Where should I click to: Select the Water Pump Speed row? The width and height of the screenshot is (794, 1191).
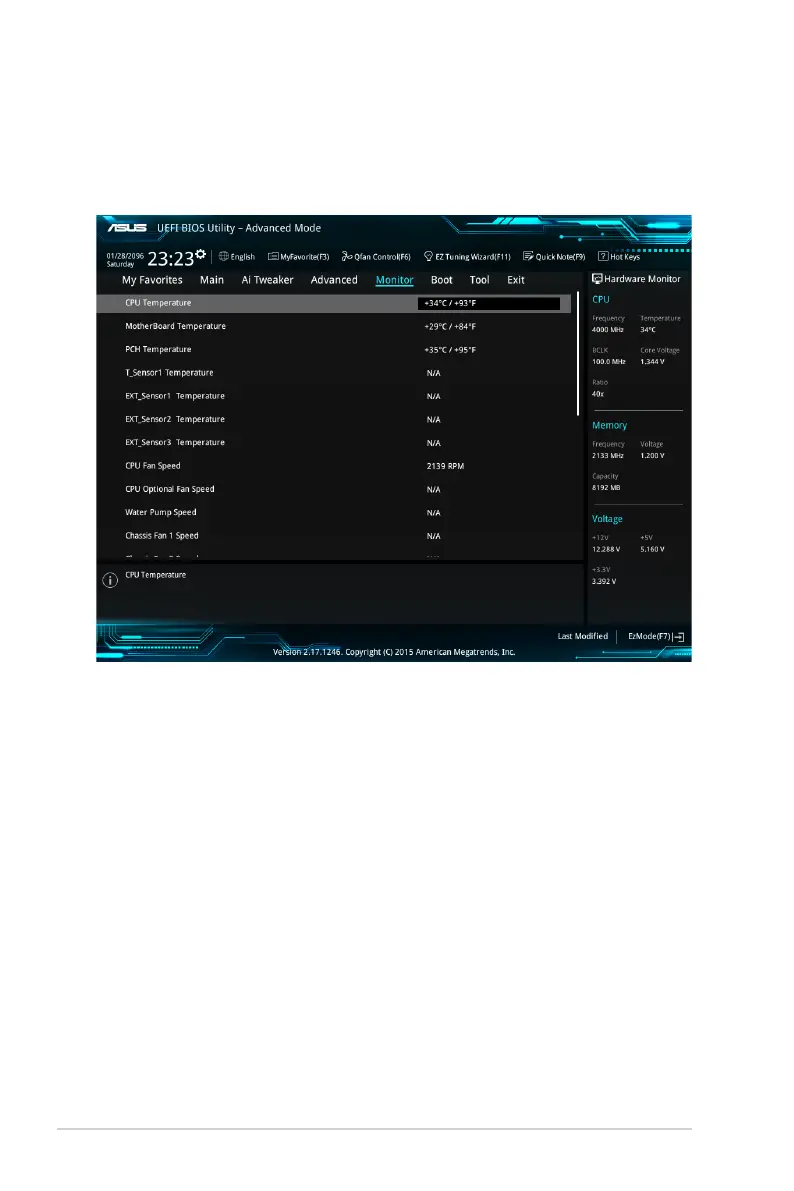334,513
